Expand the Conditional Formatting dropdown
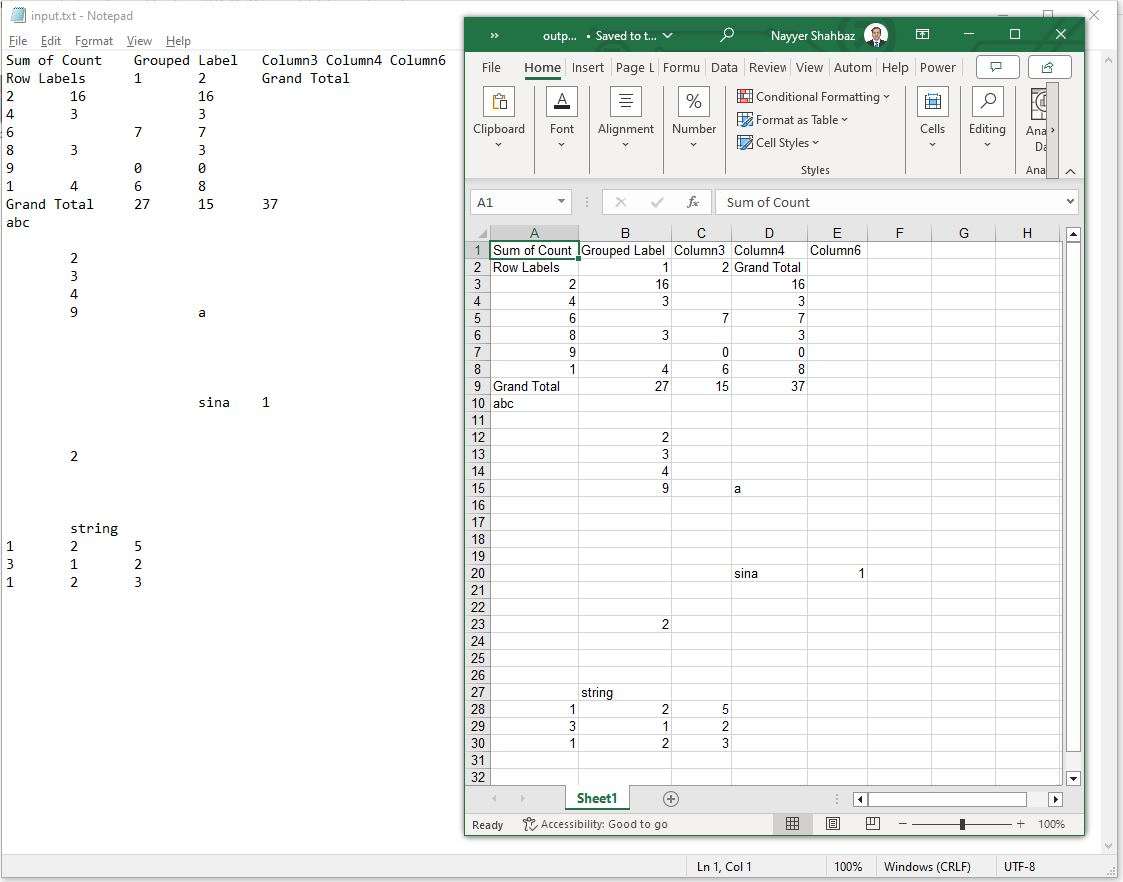This screenshot has width=1123, height=882. 813,97
